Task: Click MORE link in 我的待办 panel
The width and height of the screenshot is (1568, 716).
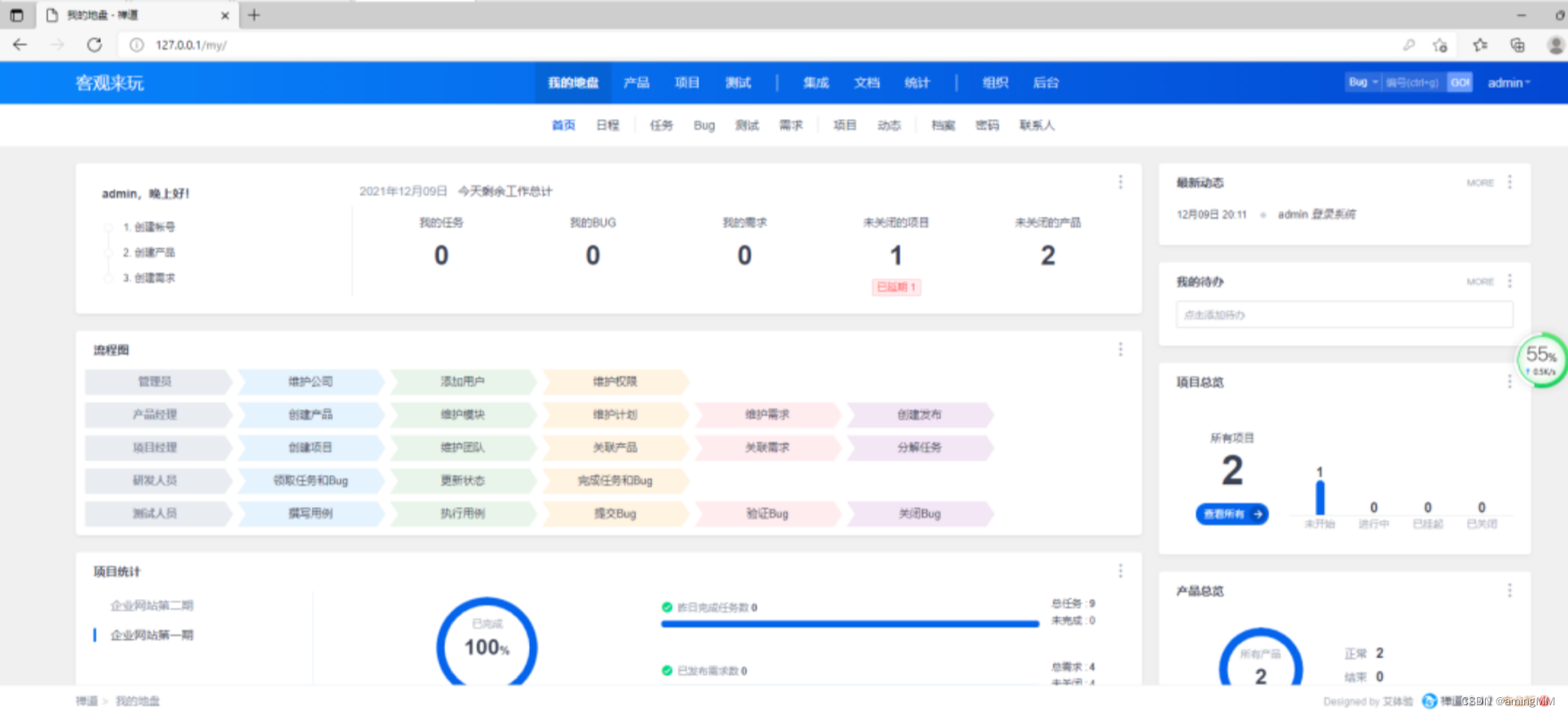Action: click(1480, 282)
